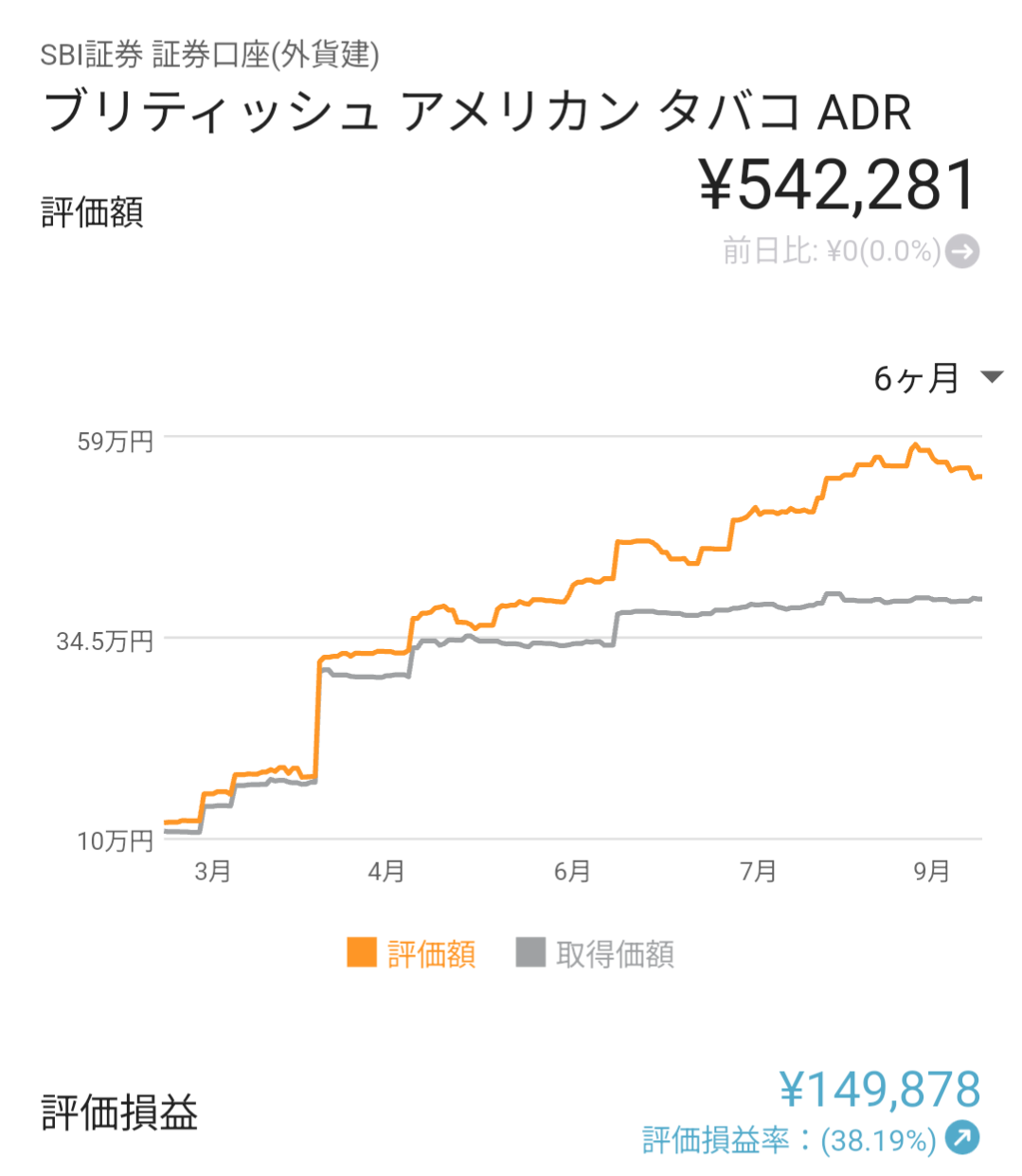
Task: Click the 6月 marker on chart axis
Action: click(x=572, y=871)
